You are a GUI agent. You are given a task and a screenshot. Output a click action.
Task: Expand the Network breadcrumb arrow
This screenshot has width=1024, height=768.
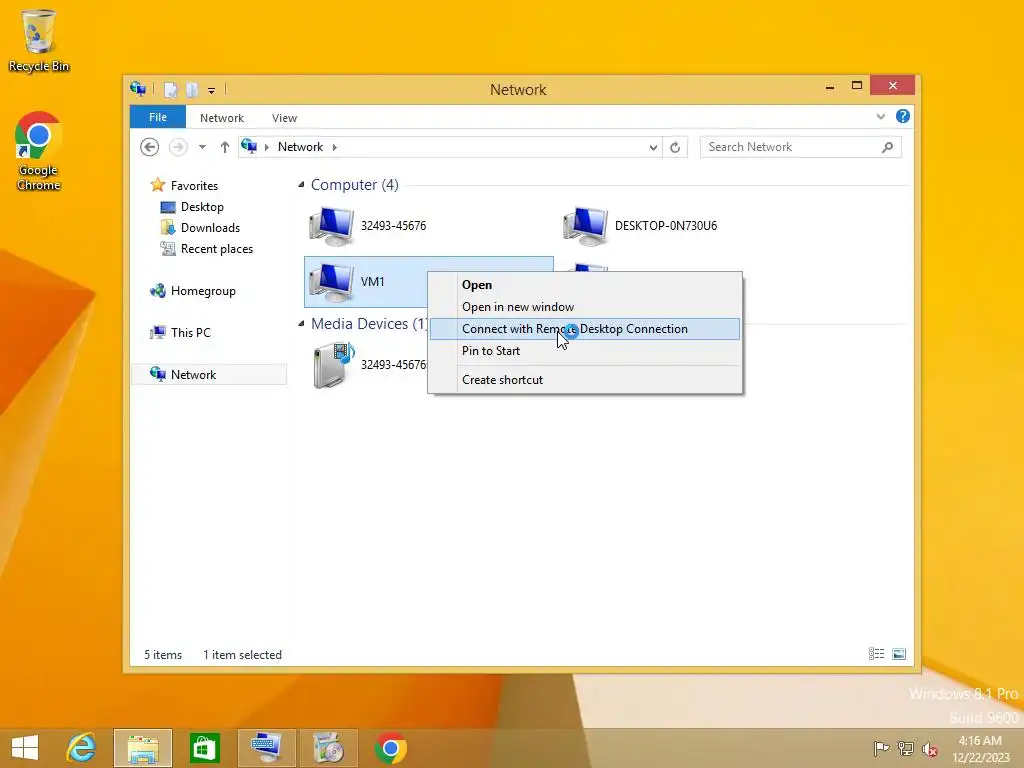(x=334, y=147)
